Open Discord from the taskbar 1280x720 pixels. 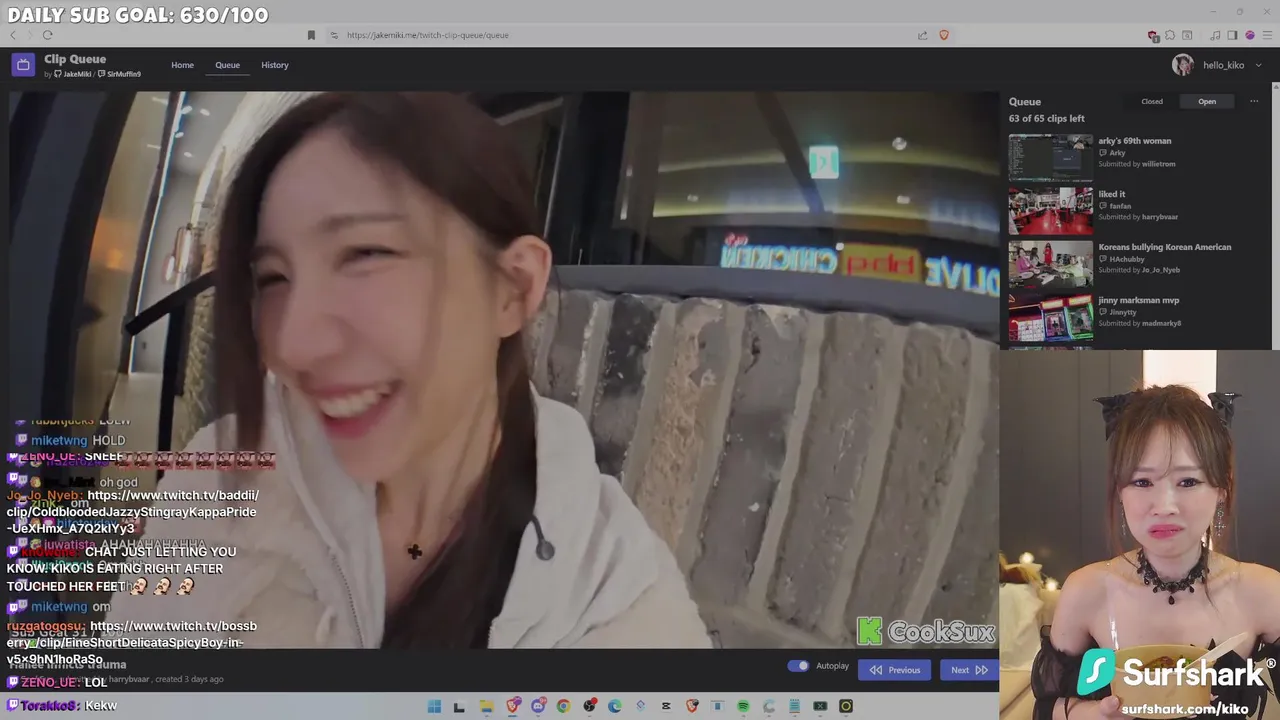click(539, 706)
